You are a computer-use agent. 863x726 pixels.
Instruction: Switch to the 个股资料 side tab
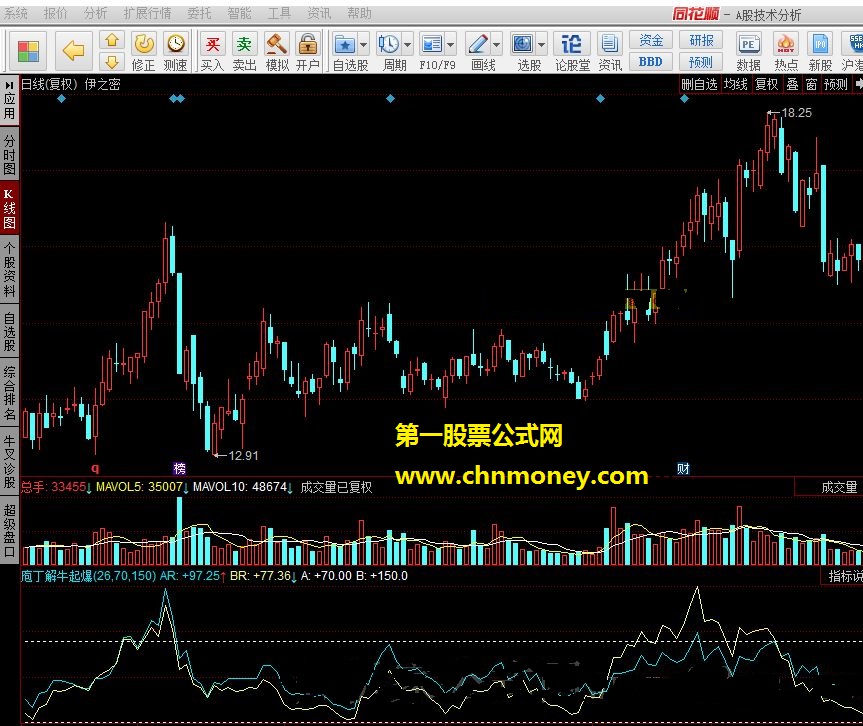[x=9, y=270]
